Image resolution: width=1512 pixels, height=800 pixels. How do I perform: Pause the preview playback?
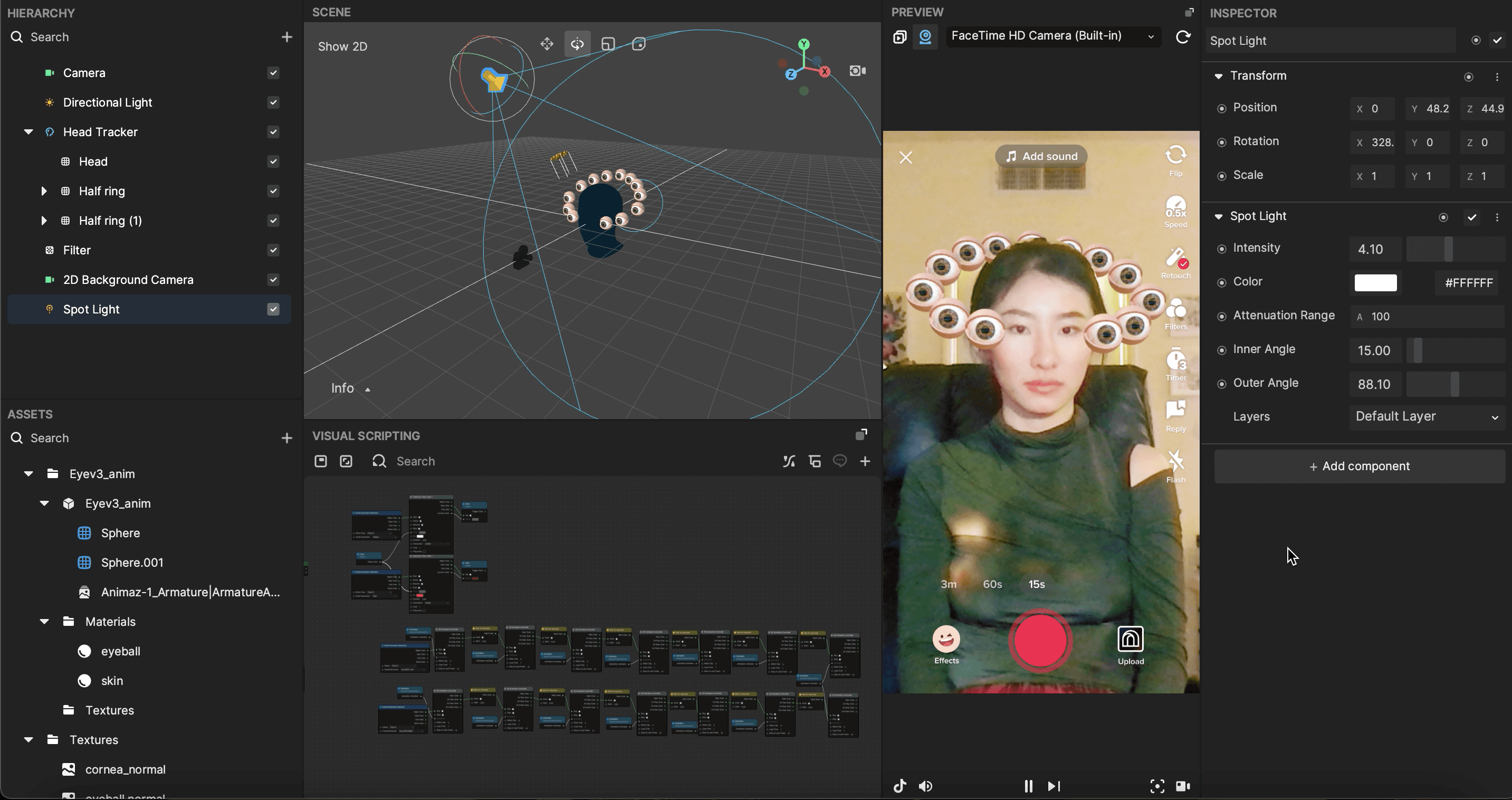coord(1028,786)
